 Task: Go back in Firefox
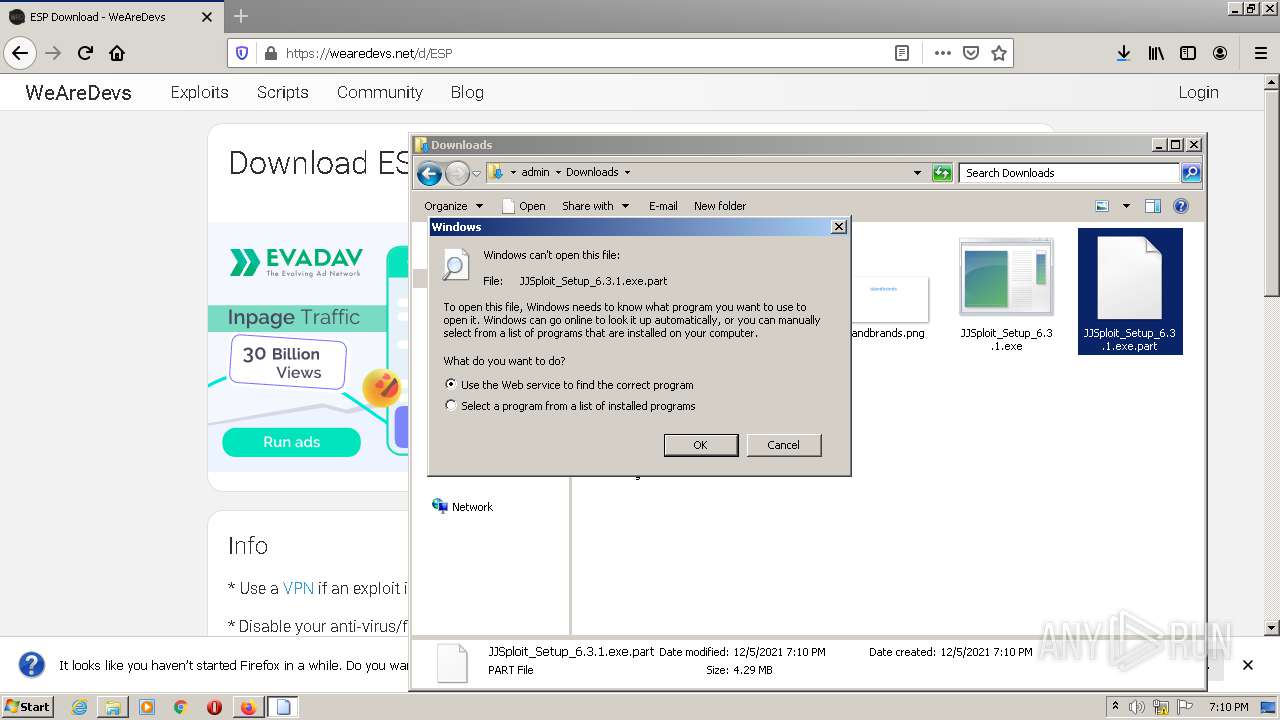(20, 53)
